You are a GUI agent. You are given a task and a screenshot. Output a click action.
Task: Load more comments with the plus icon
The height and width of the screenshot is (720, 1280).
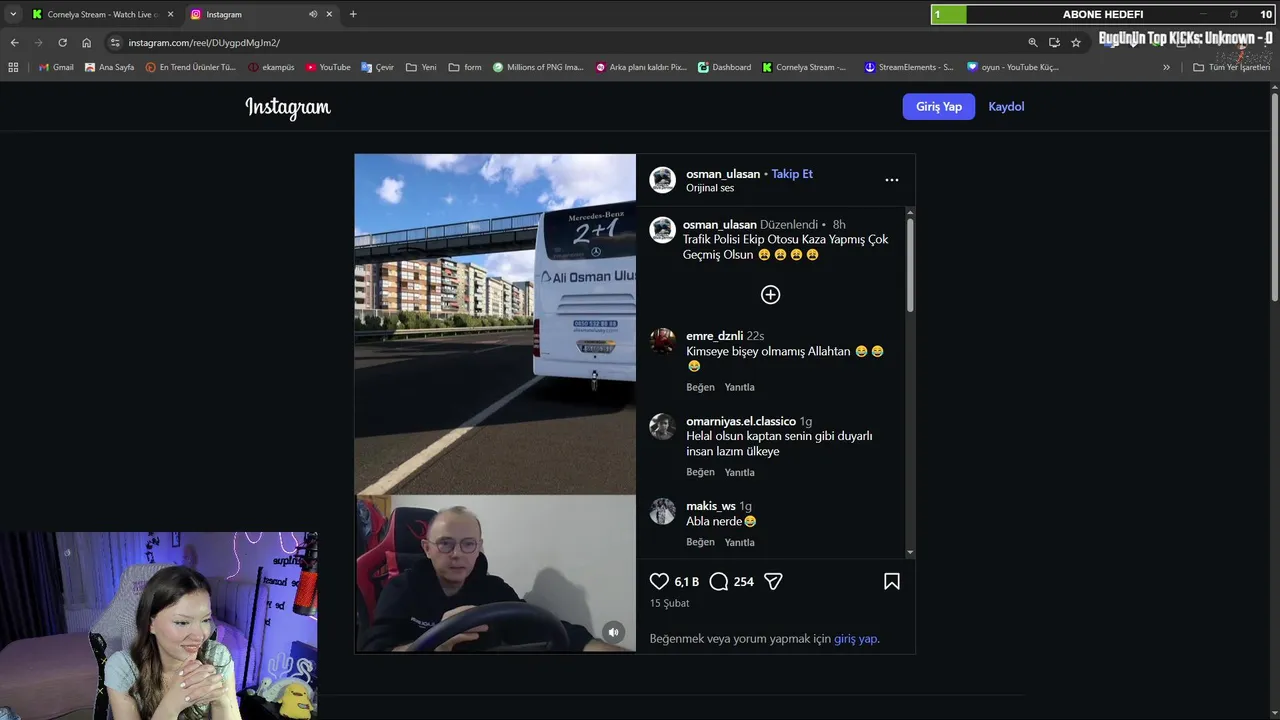point(770,294)
